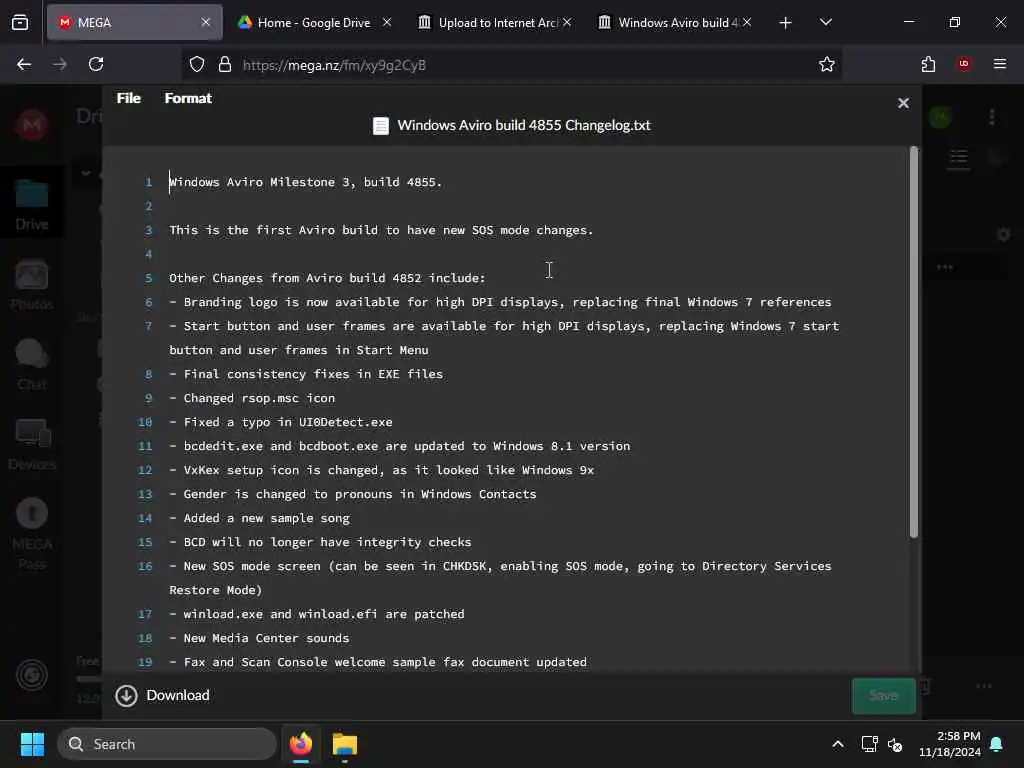Close the changelog text editor overlay
The width and height of the screenshot is (1024, 768).
(903, 103)
